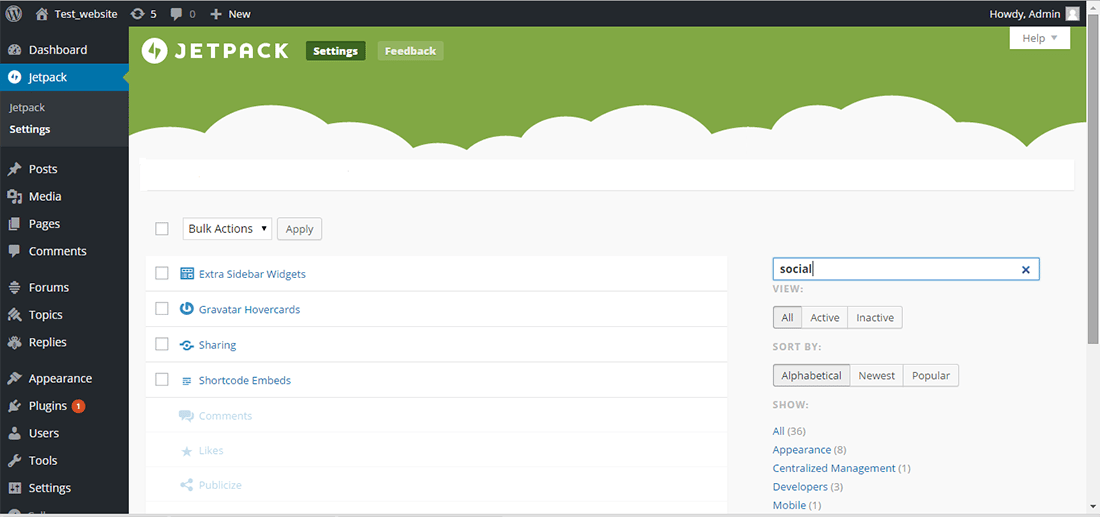Tick the select-all checkbox beside Bulk Actions

click(162, 229)
